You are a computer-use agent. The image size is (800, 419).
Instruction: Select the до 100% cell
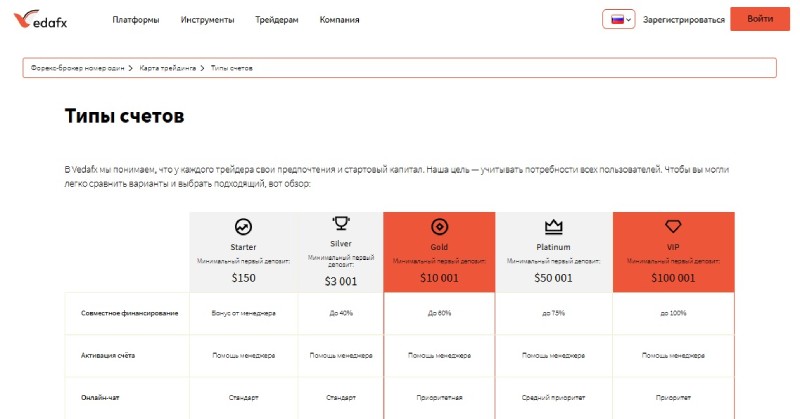pyautogui.click(x=673, y=313)
